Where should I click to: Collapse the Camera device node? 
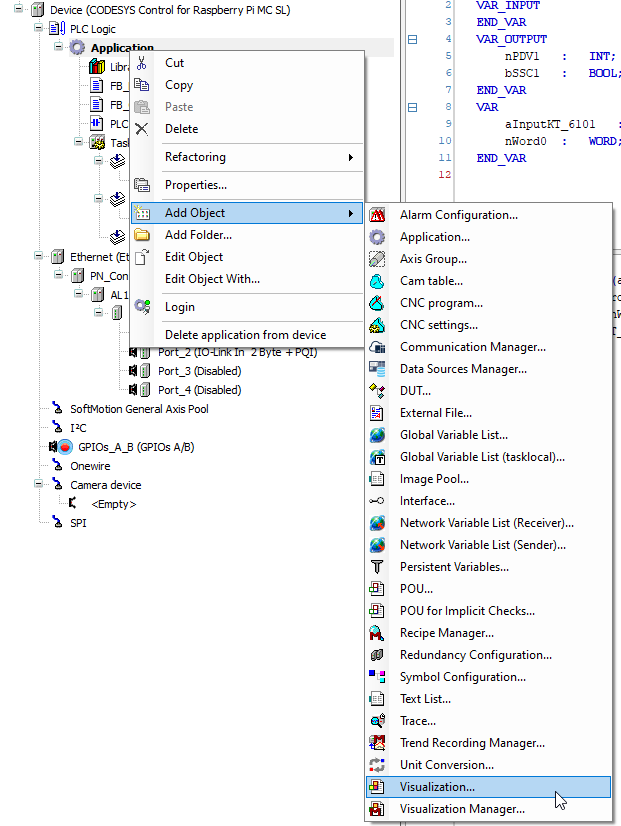(x=38, y=483)
